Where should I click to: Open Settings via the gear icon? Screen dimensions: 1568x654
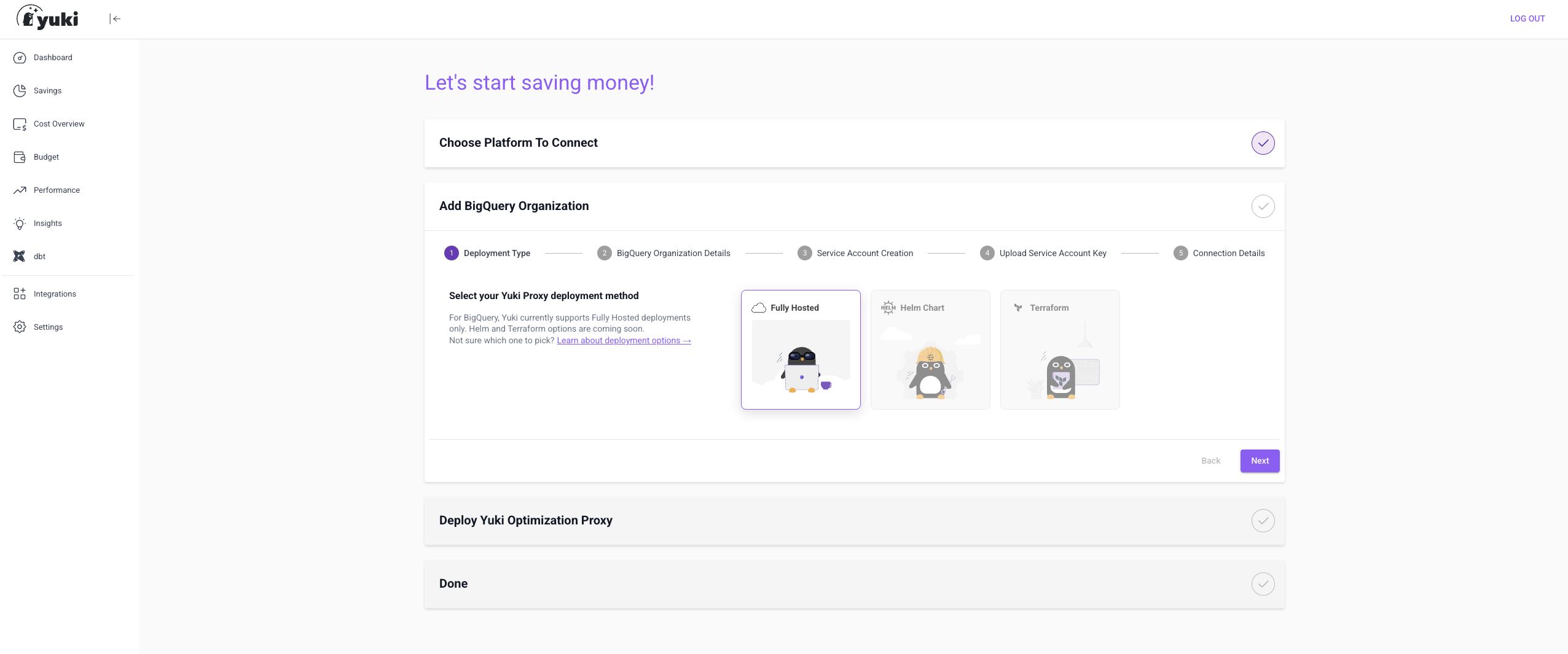point(20,327)
